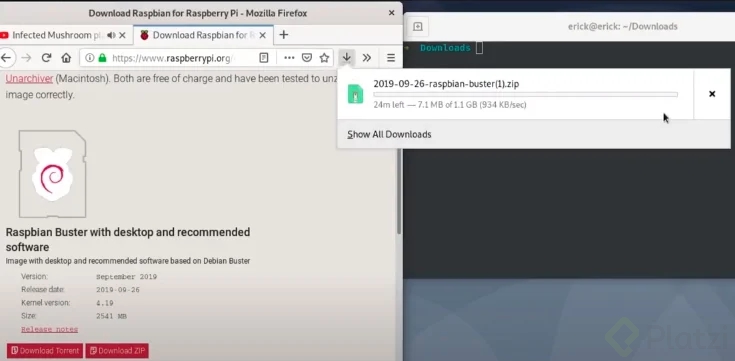
Task: Click Show All Downloads
Action: (389, 135)
